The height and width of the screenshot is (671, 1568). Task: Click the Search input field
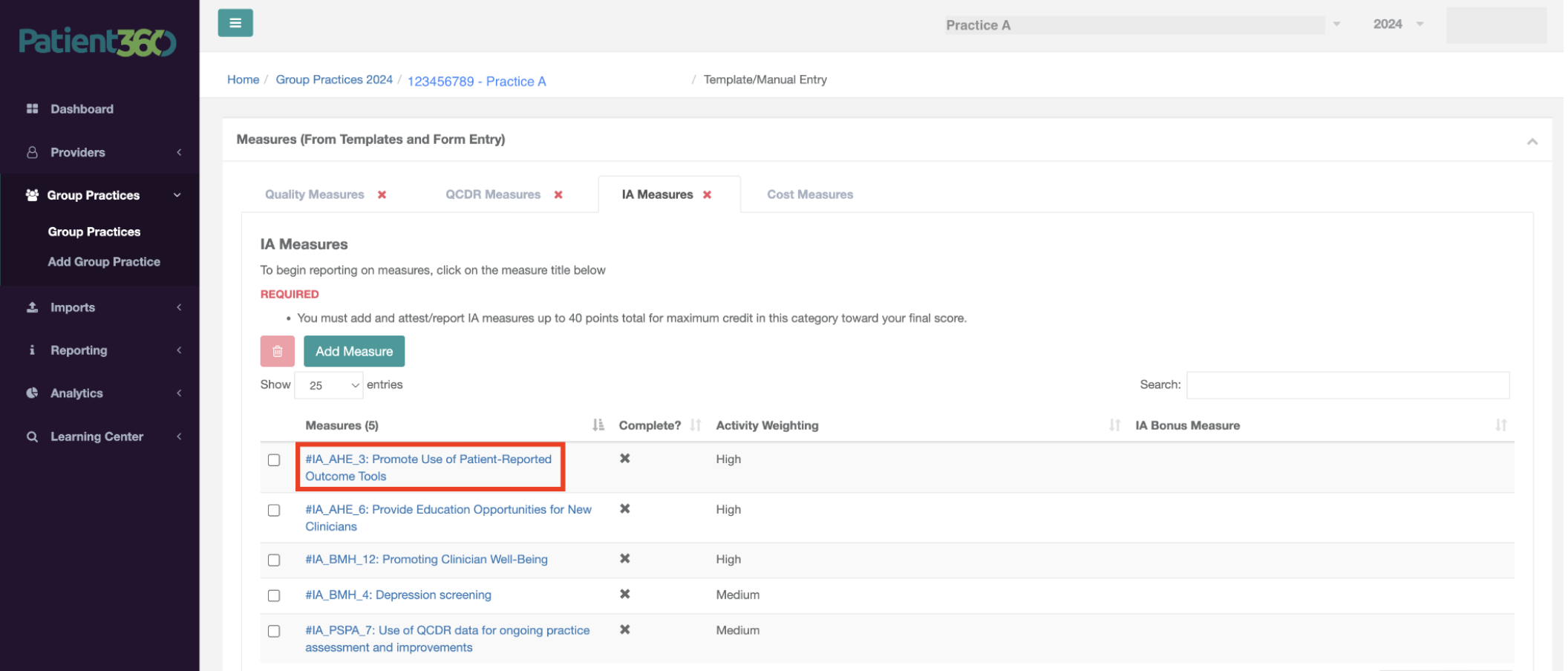tap(1347, 385)
